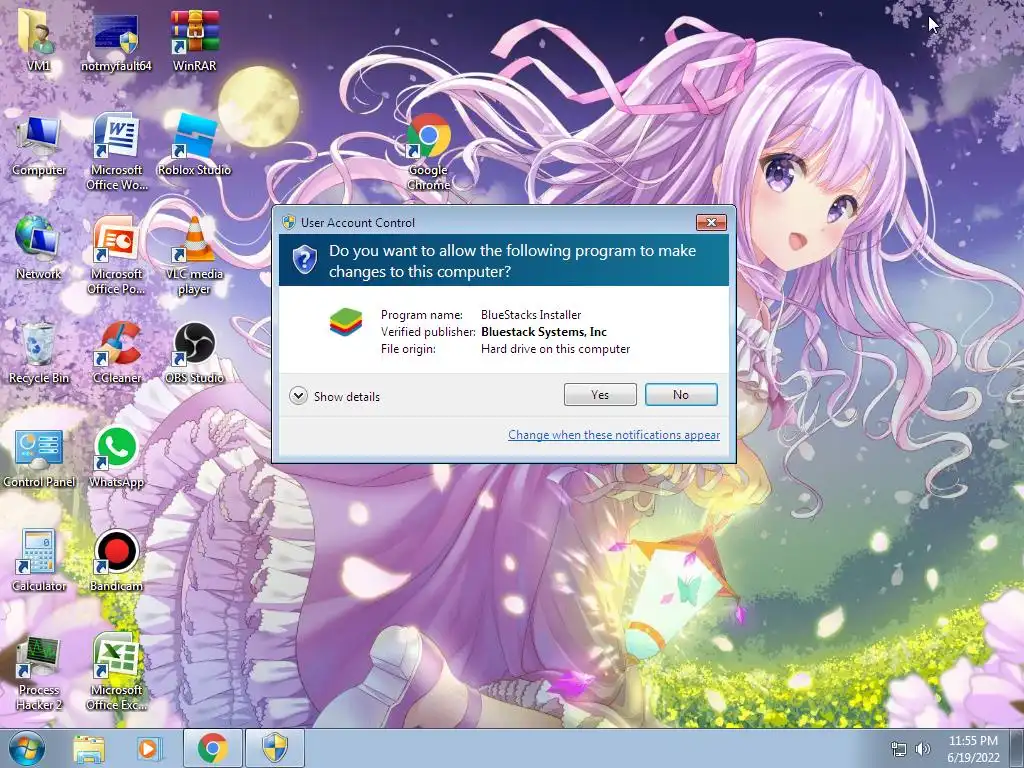The width and height of the screenshot is (1024, 768).
Task: Click the Show Desktop strip
Action: click(x=1017, y=748)
